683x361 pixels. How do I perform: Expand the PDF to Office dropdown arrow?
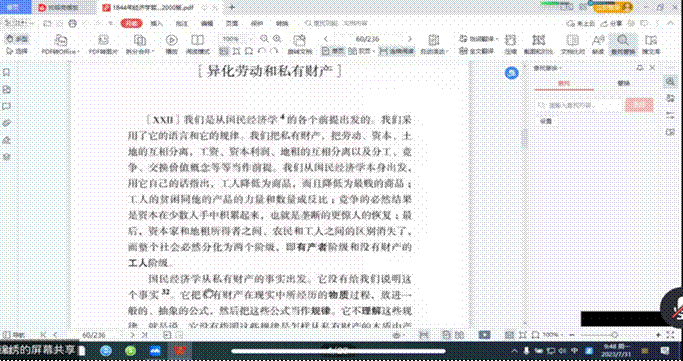[78, 51]
